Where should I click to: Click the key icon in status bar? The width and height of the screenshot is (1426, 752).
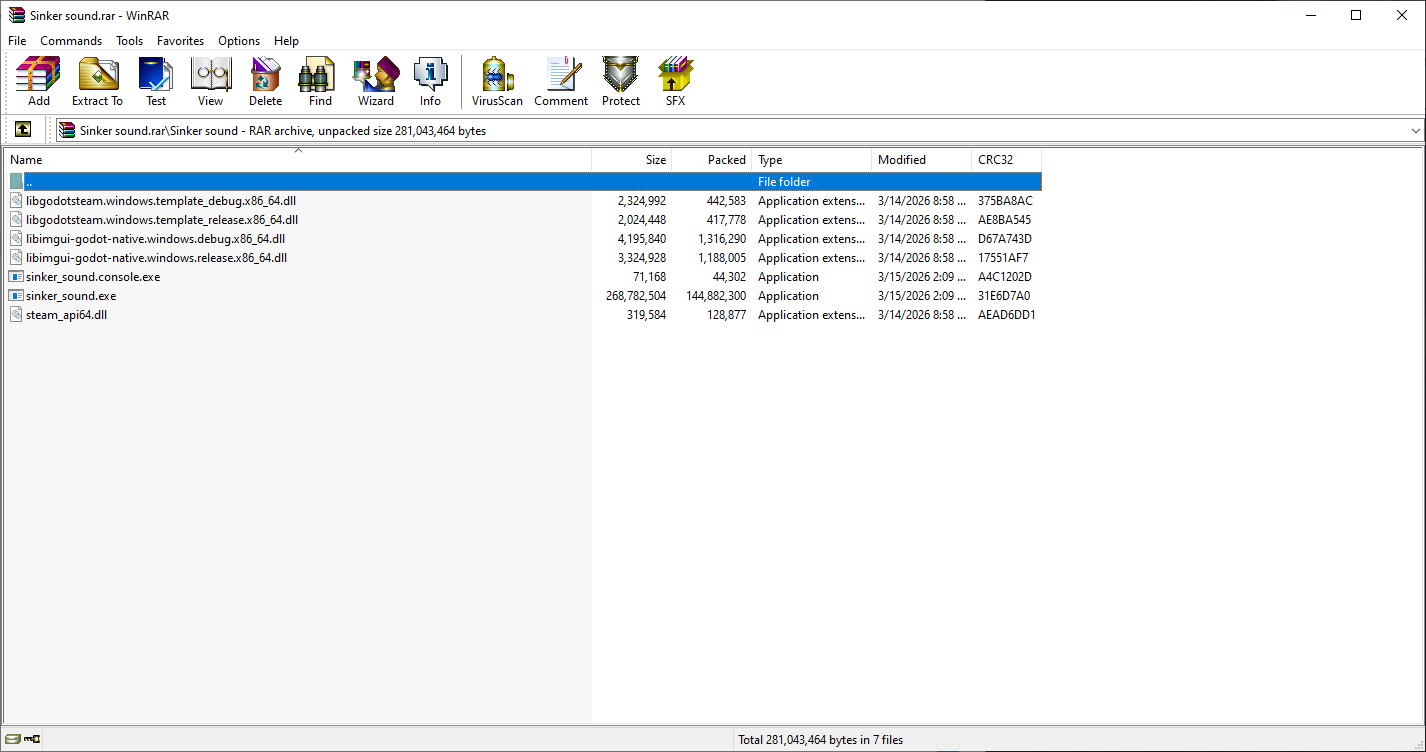click(x=31, y=740)
